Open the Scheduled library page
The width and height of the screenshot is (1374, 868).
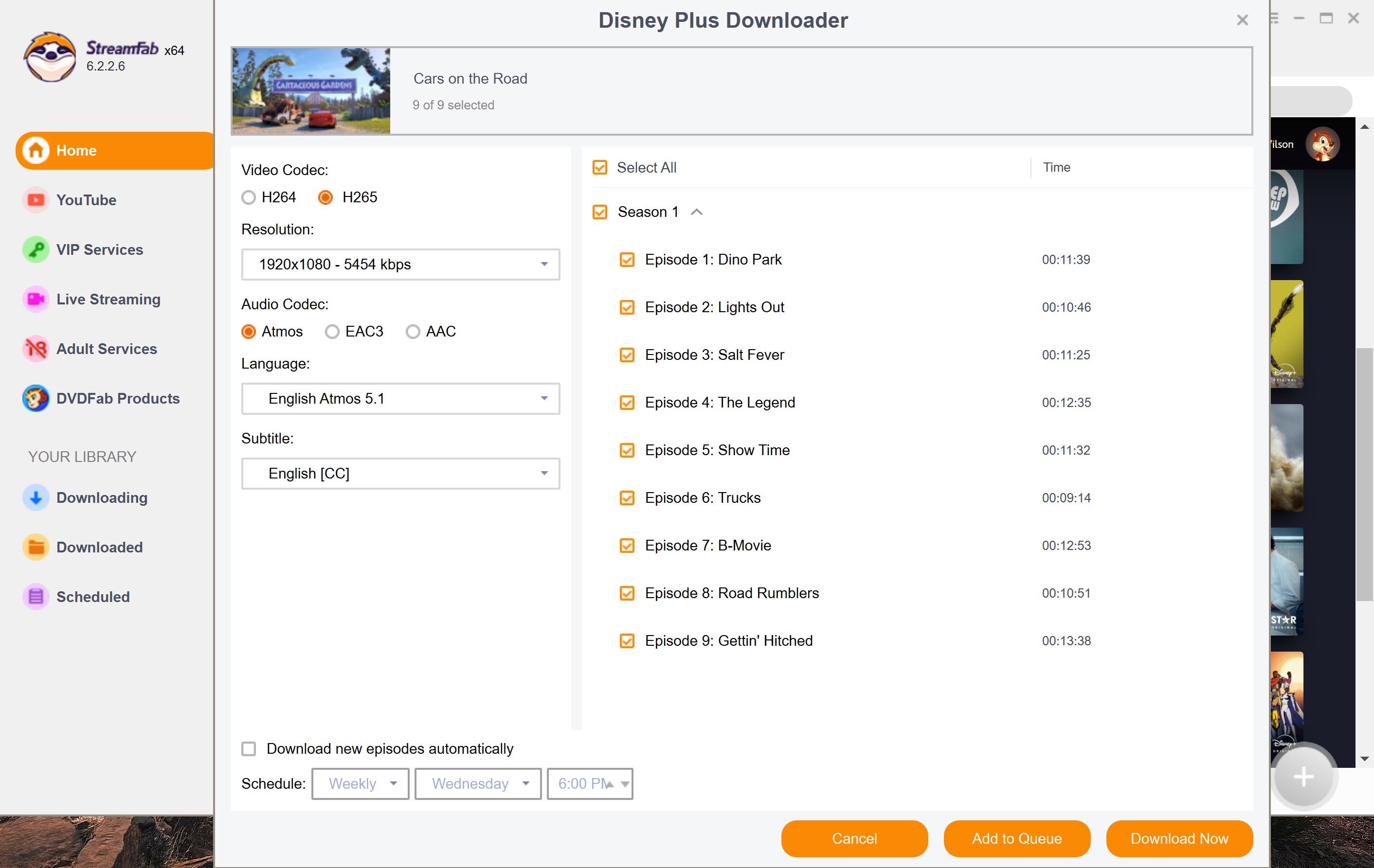click(x=92, y=597)
